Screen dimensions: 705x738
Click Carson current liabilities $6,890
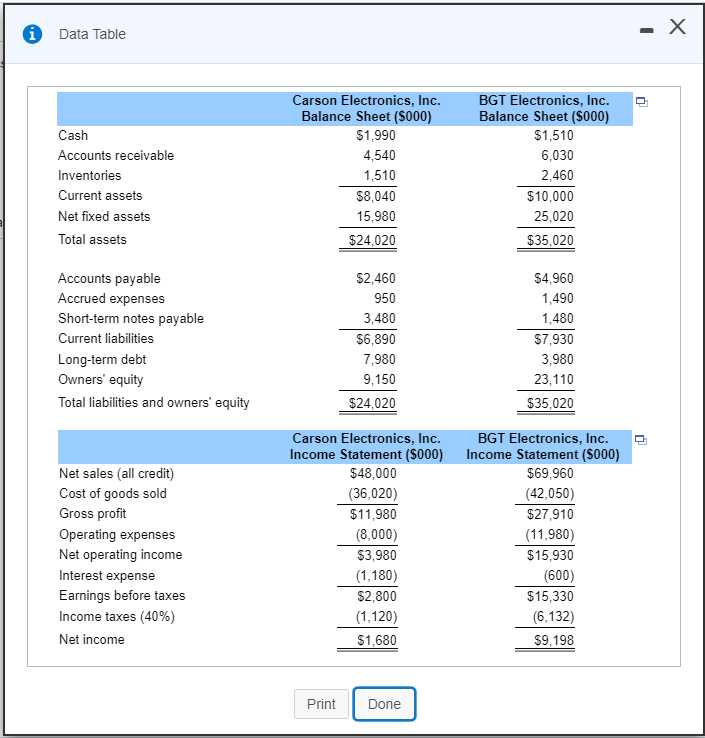pos(376,339)
